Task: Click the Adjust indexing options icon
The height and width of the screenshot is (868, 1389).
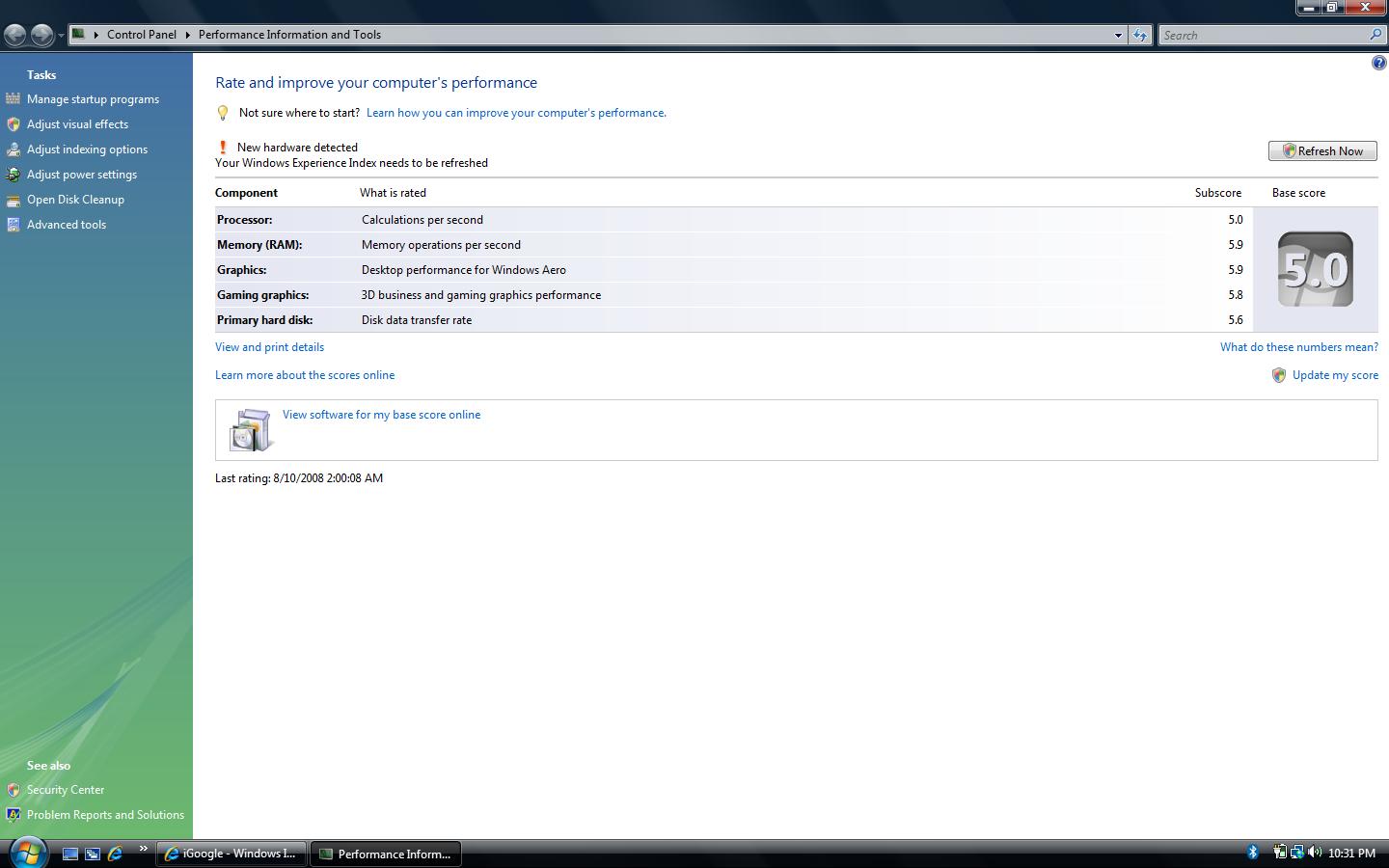Action: [x=13, y=149]
